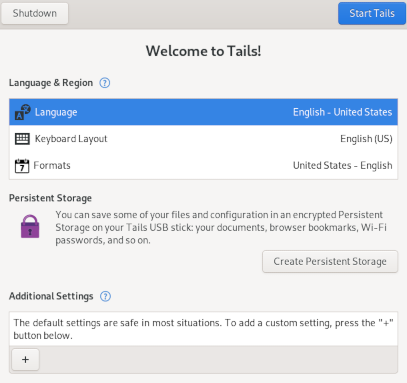Open the Keyboard Layout row
407x383 pixels.
click(203, 139)
